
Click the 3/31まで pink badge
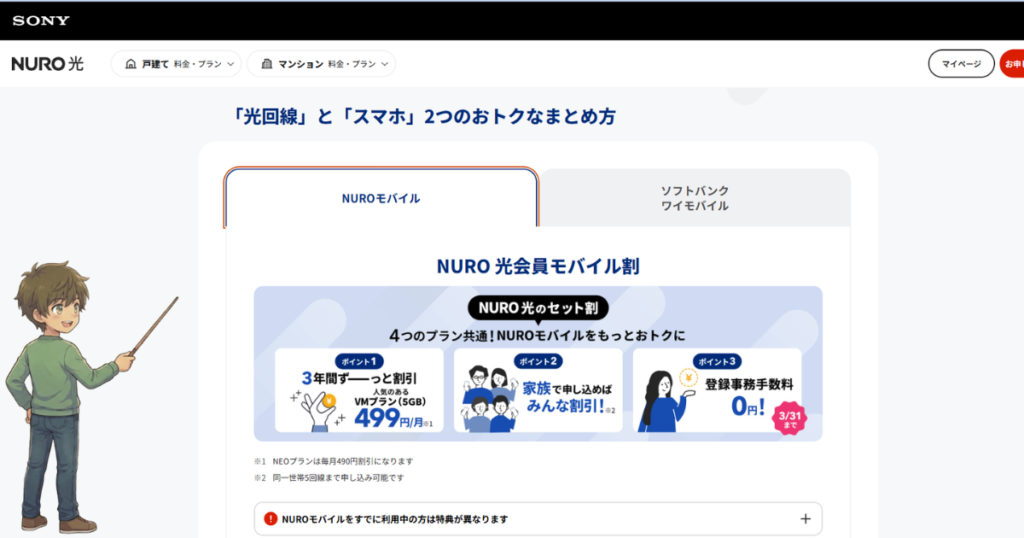(x=790, y=419)
